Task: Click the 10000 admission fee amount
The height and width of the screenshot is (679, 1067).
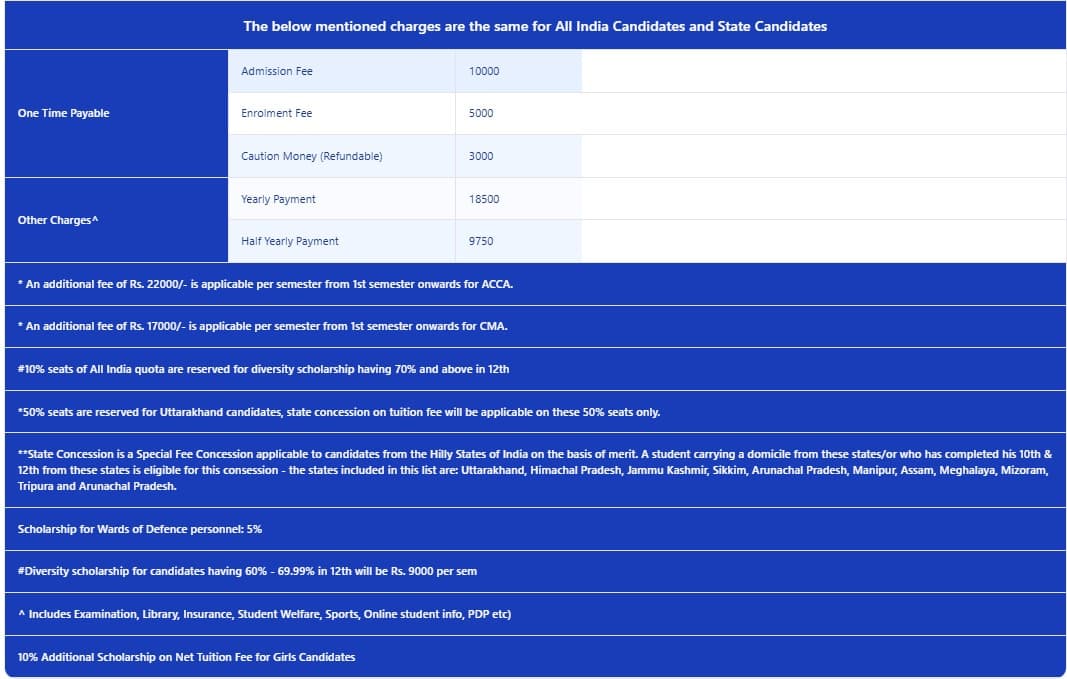Action: tap(484, 71)
